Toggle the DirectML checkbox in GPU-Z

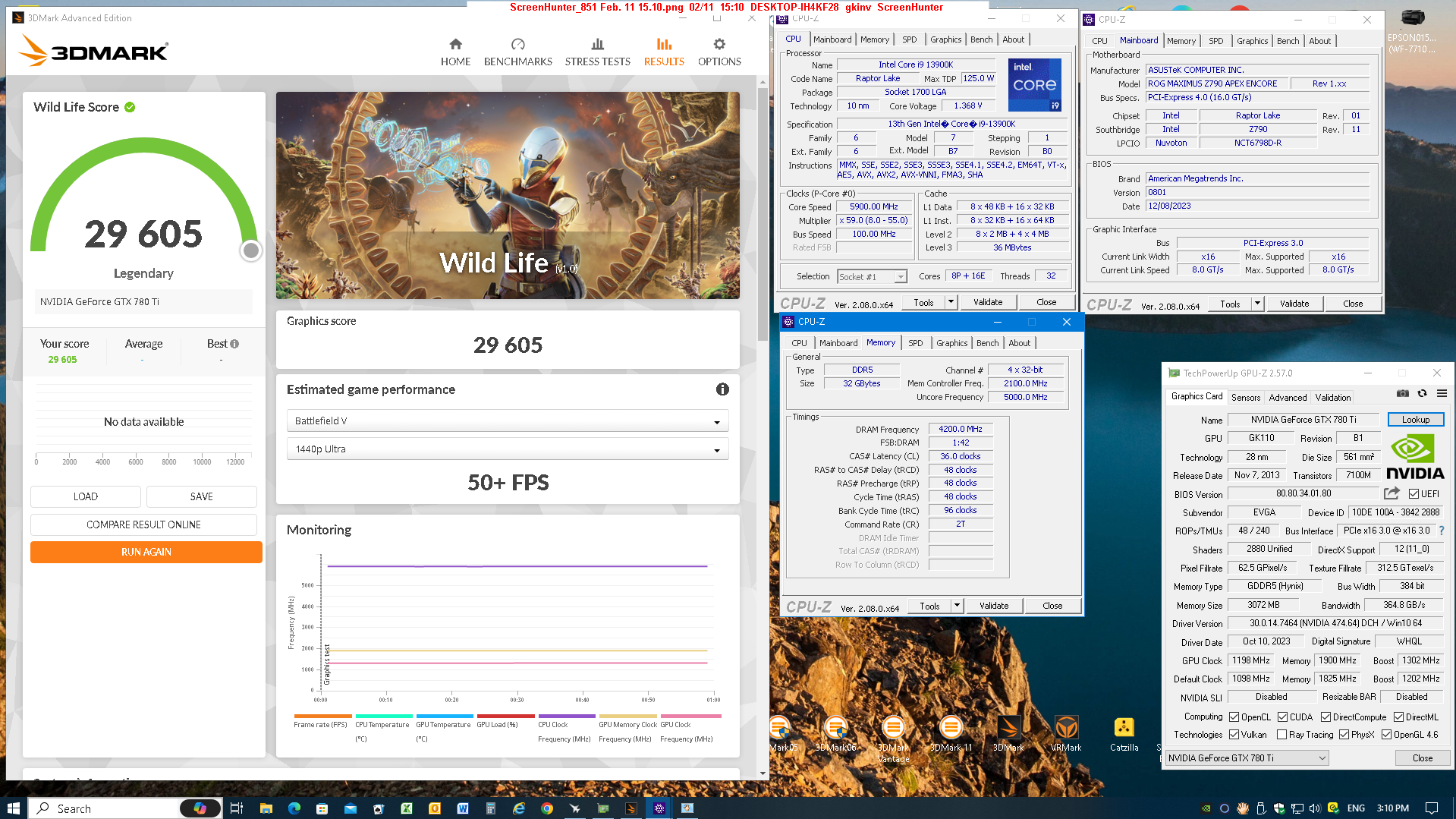click(1398, 717)
